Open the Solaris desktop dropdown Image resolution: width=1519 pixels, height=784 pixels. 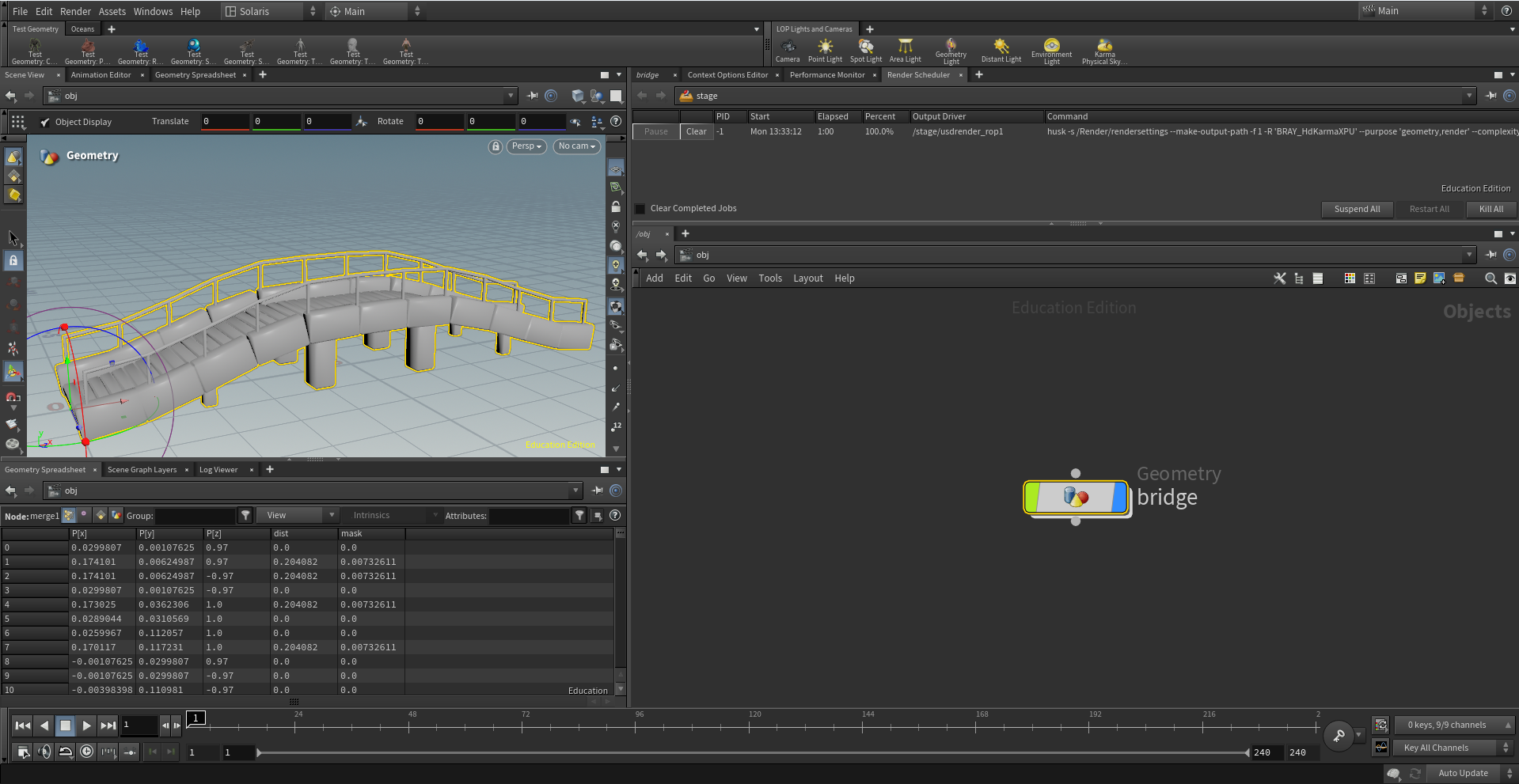click(x=270, y=11)
